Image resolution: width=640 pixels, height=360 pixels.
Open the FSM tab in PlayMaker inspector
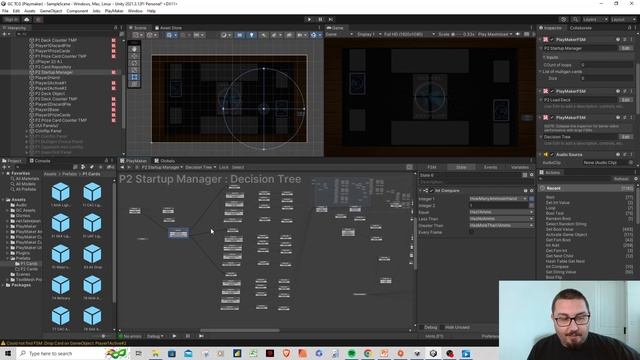[x=432, y=167]
